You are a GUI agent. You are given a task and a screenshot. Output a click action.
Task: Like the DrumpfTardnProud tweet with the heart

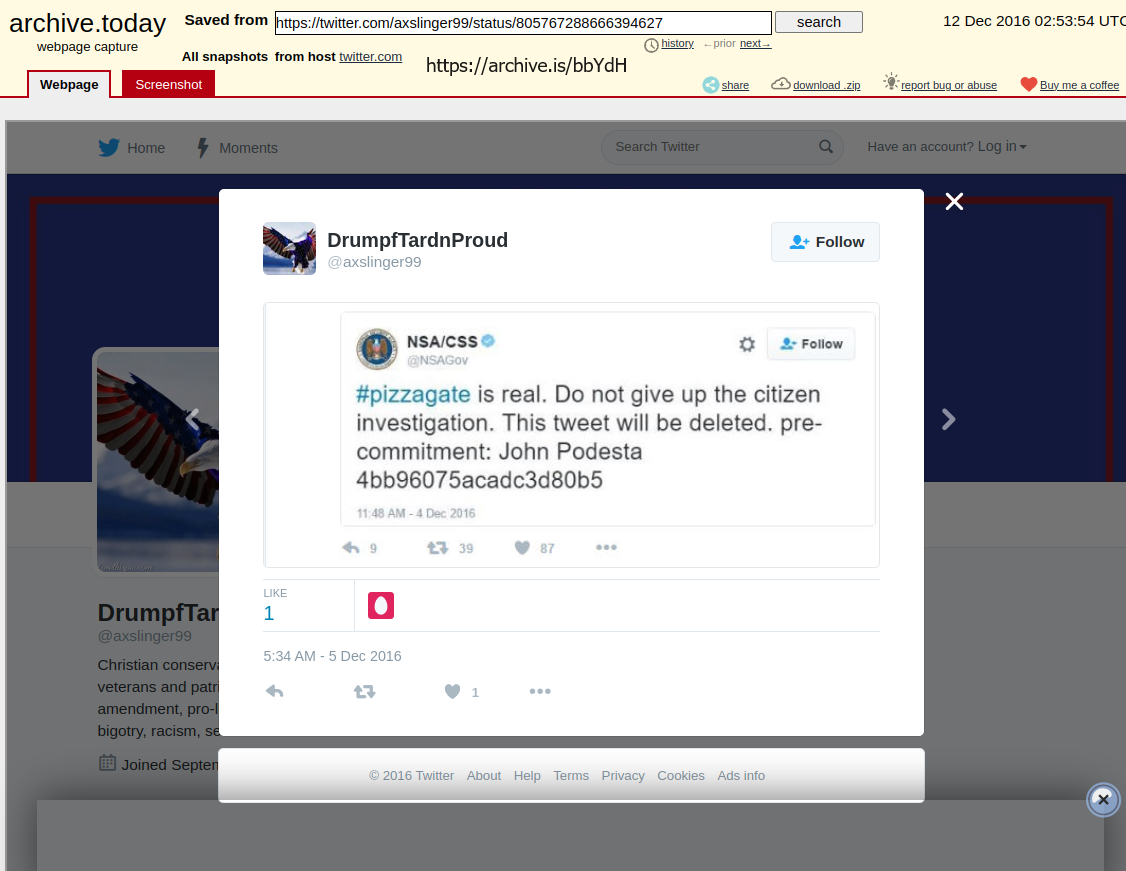coord(452,691)
